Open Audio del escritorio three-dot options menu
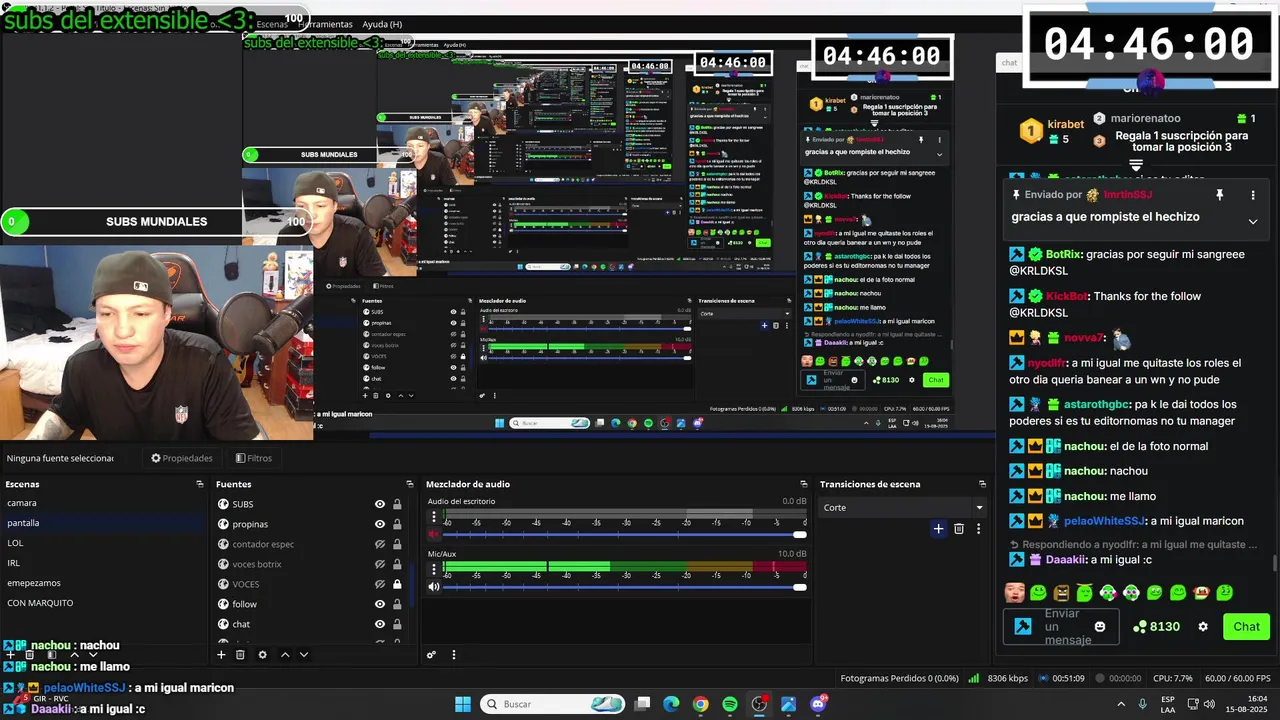This screenshot has width=1280, height=720. 434,517
